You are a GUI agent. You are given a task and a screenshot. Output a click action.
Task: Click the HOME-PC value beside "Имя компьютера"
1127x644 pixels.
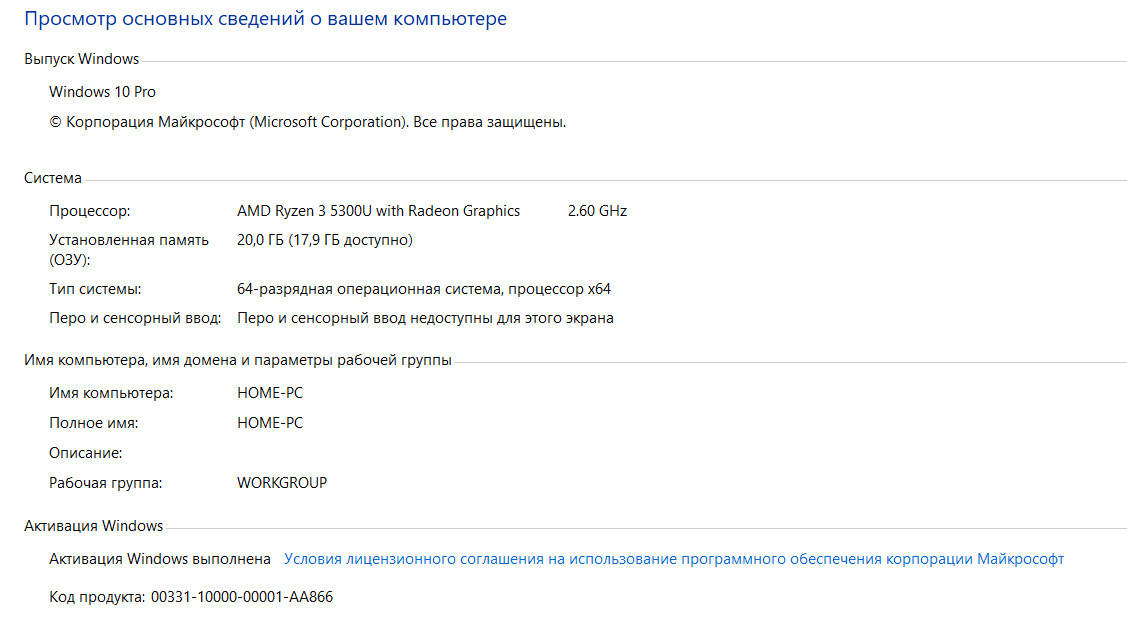(270, 393)
